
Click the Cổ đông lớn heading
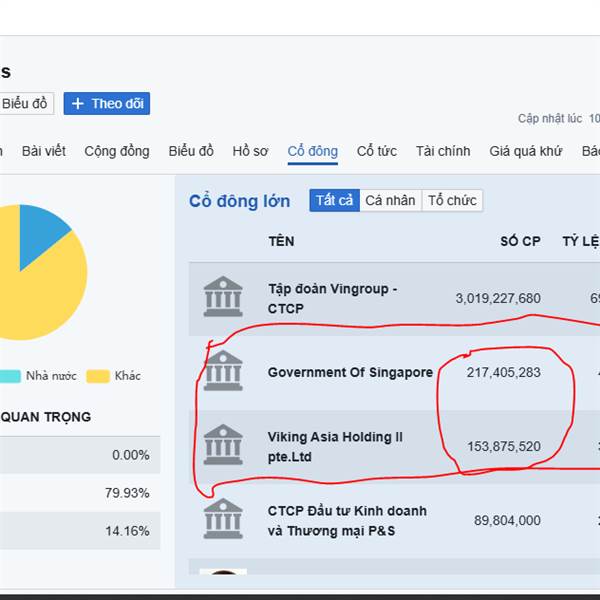[x=240, y=201]
